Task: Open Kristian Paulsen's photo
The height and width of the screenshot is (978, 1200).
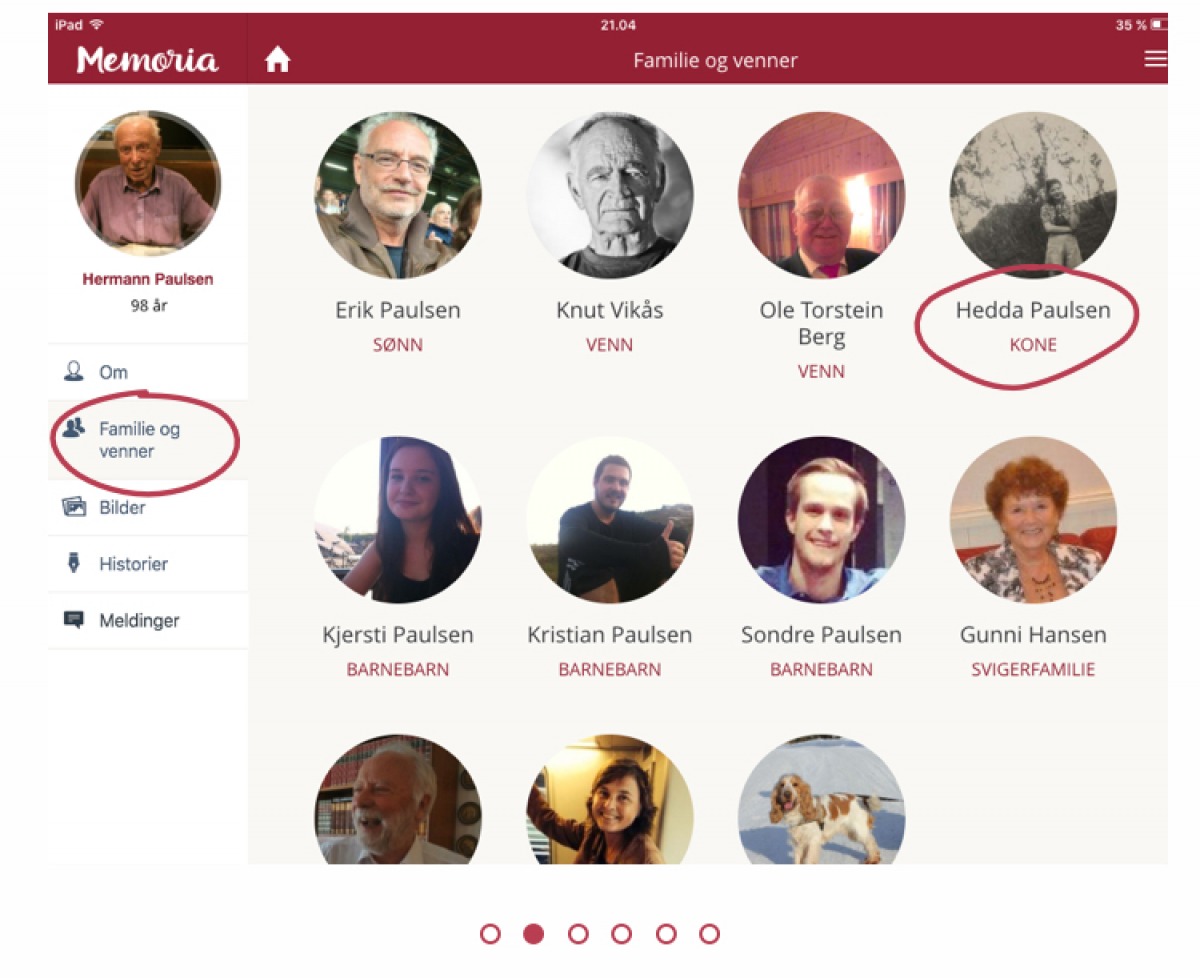Action: coord(610,519)
